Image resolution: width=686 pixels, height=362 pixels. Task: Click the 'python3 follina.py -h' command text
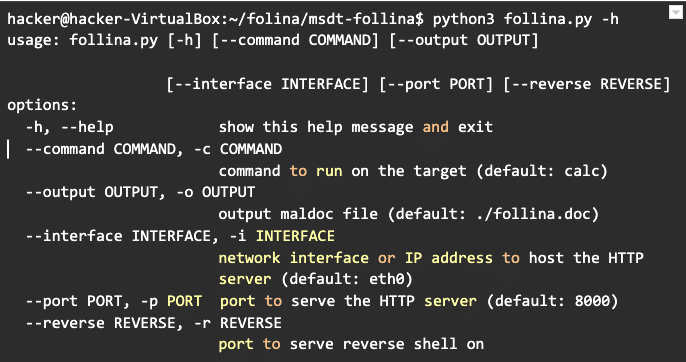pos(526,19)
